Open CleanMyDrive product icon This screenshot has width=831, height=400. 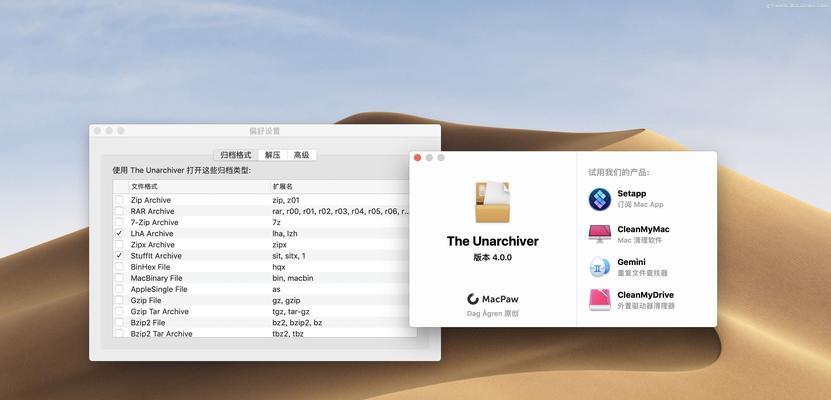(600, 300)
